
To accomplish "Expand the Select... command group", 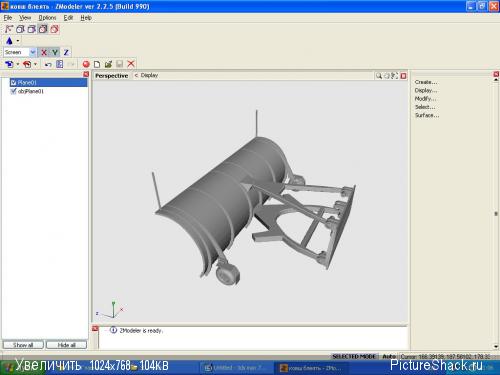I will coord(425,107).
